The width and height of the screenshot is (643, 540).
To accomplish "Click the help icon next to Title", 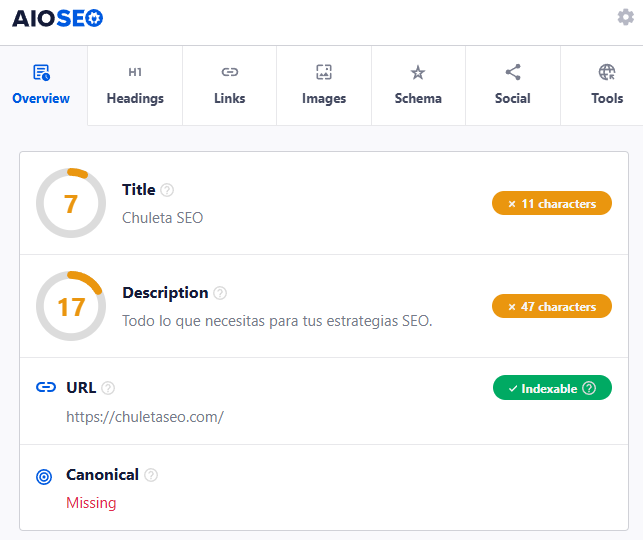I will 167,190.
